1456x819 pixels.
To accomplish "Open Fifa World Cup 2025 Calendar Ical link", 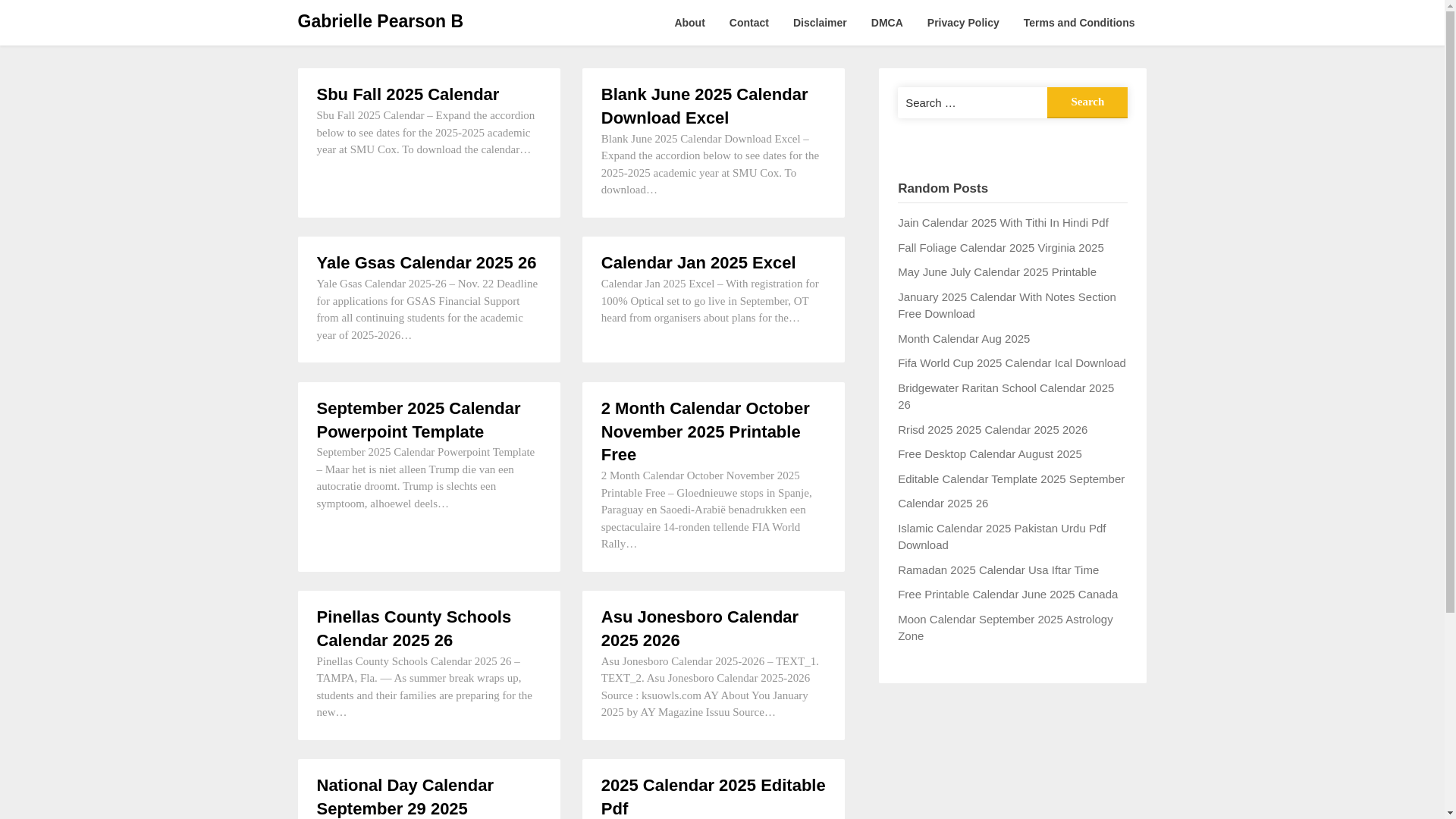I will tap(1012, 363).
